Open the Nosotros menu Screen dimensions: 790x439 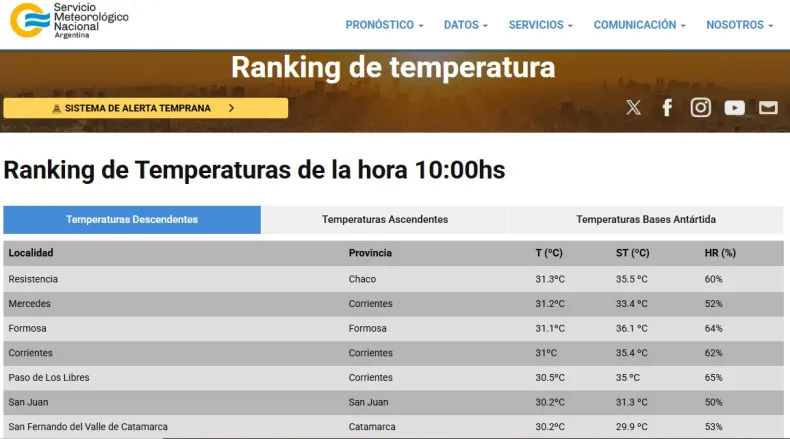point(740,25)
